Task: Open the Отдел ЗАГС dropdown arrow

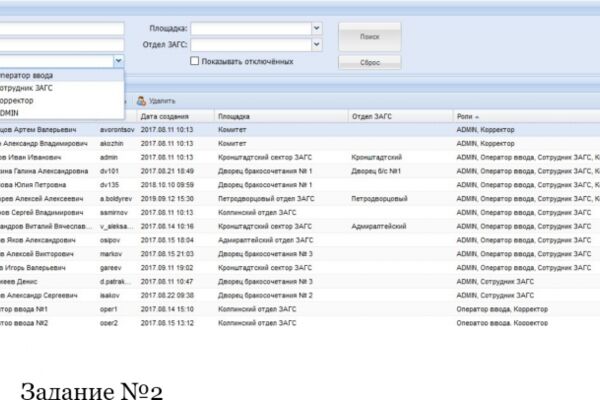Action: point(316,44)
